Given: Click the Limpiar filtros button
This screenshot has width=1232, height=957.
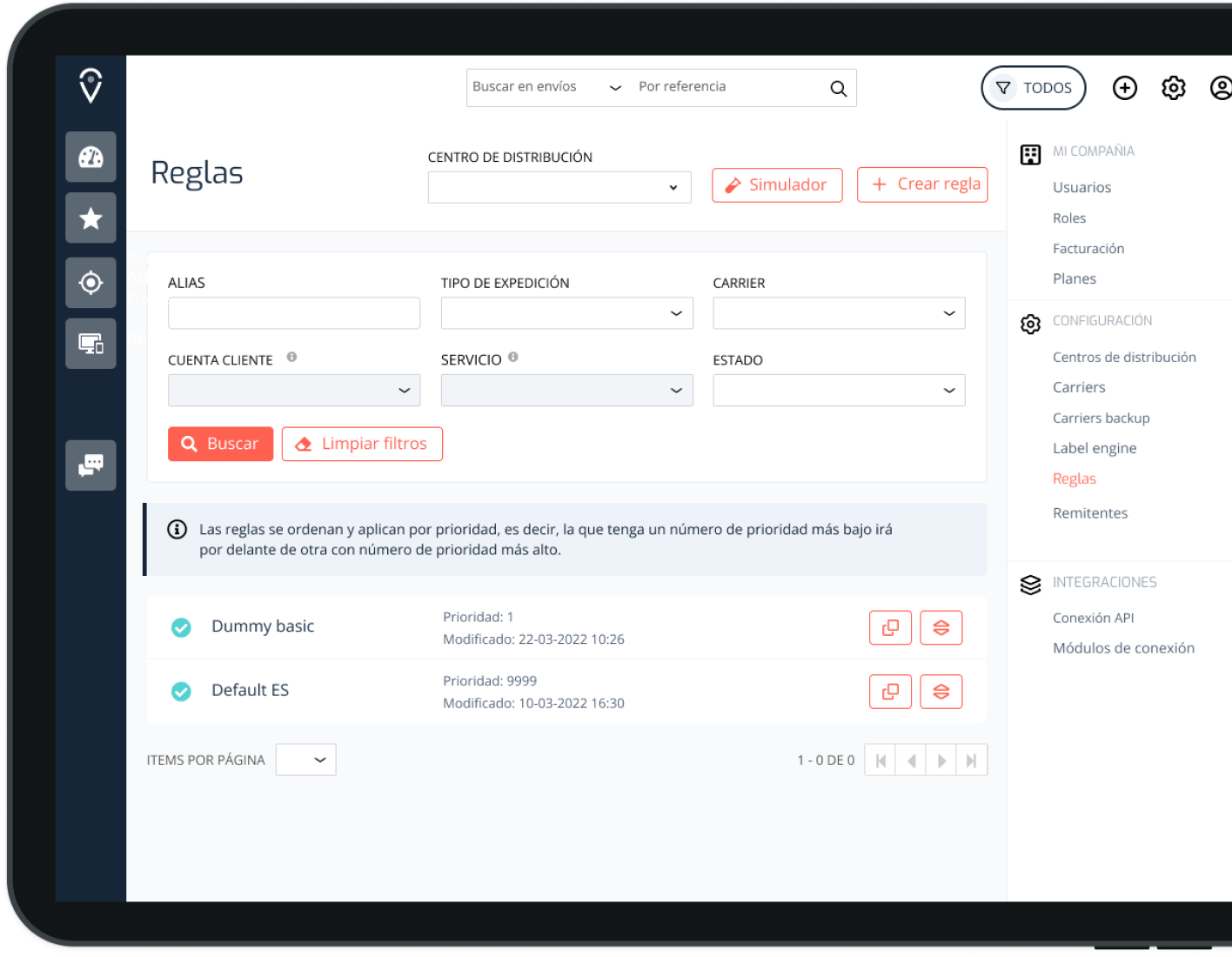Looking at the screenshot, I should 362,444.
